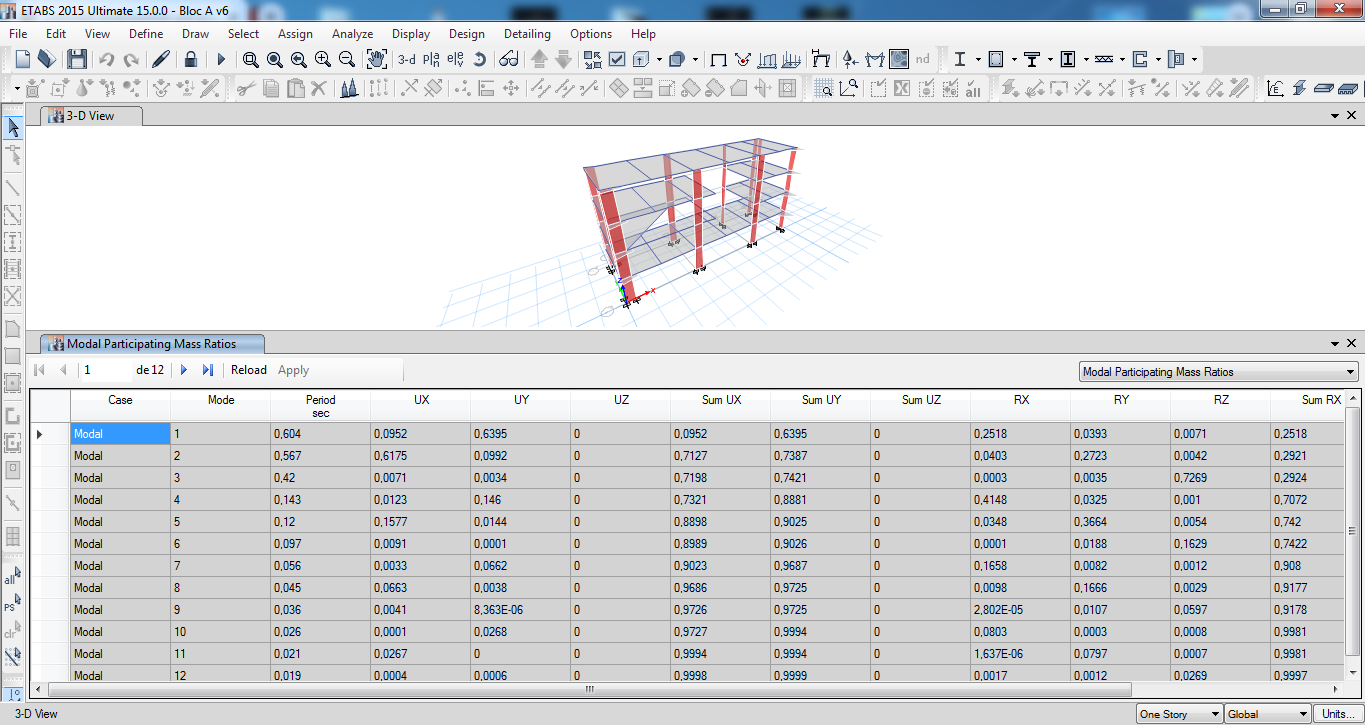The width and height of the screenshot is (1365, 725).
Task: Click the Show Tables grid-magnifier icon
Action: 824,88
